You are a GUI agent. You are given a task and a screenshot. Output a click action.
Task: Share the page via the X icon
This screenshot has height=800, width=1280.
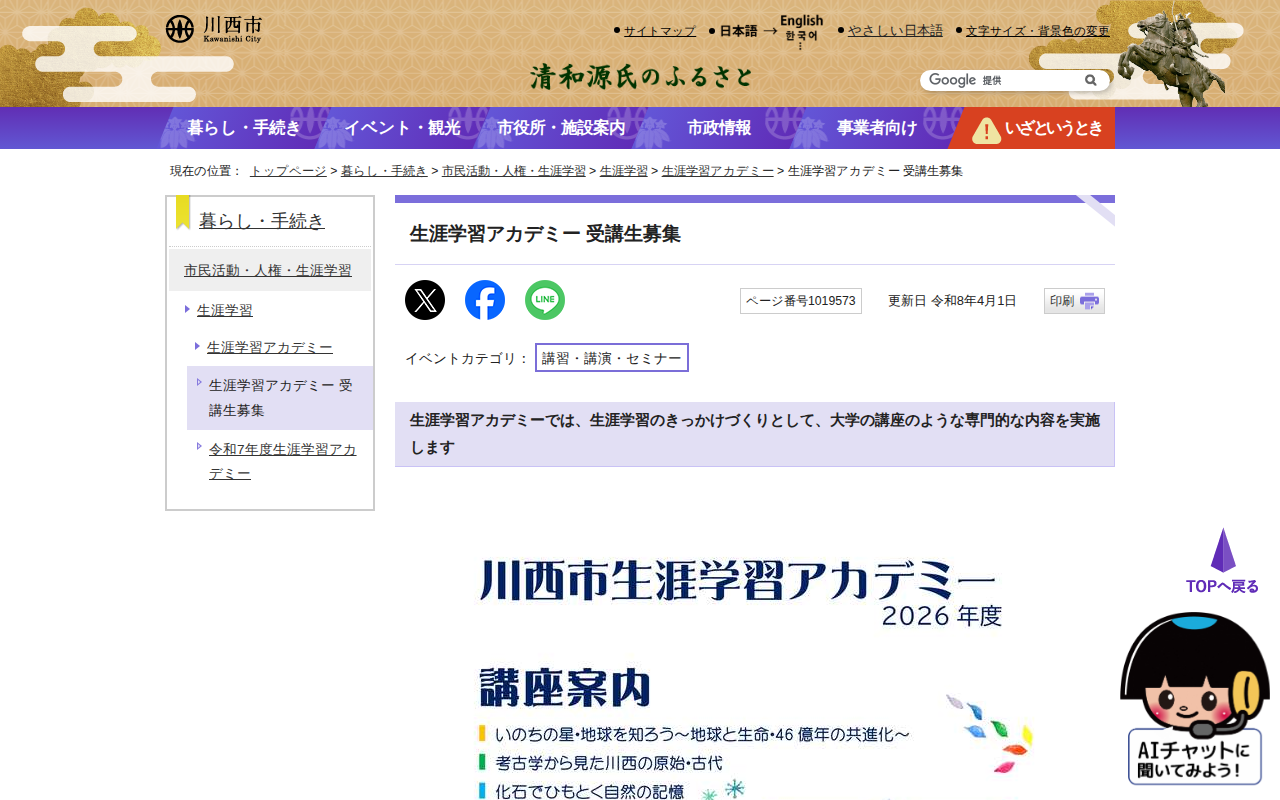pos(424,299)
